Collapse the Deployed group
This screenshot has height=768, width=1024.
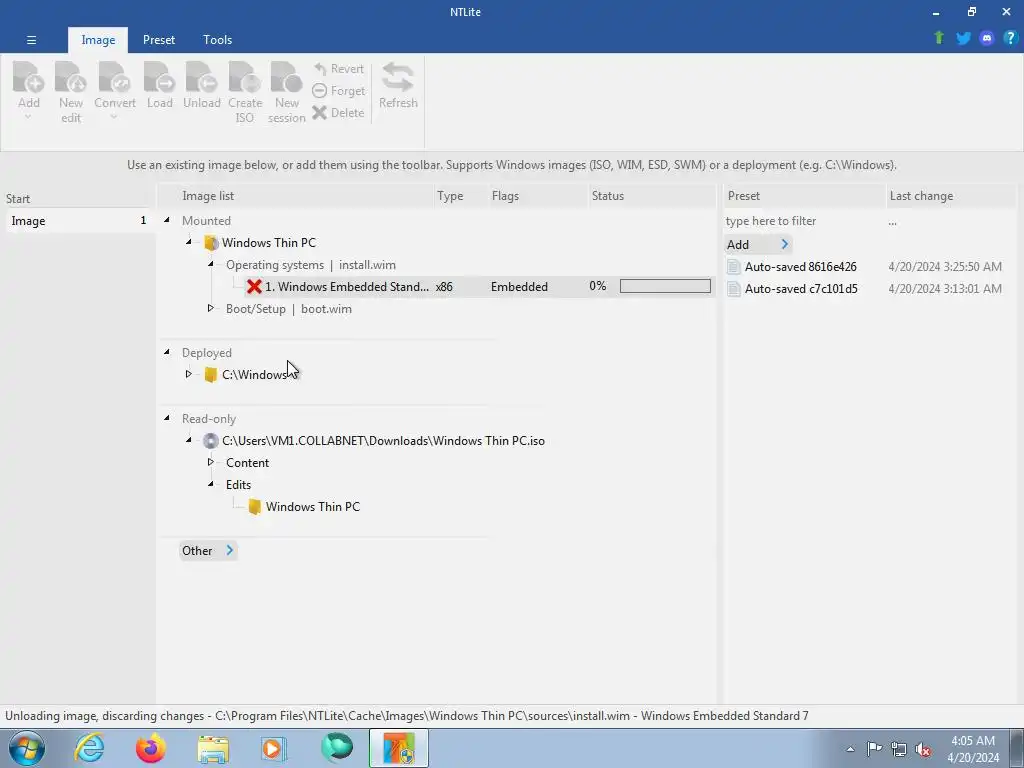tap(167, 352)
